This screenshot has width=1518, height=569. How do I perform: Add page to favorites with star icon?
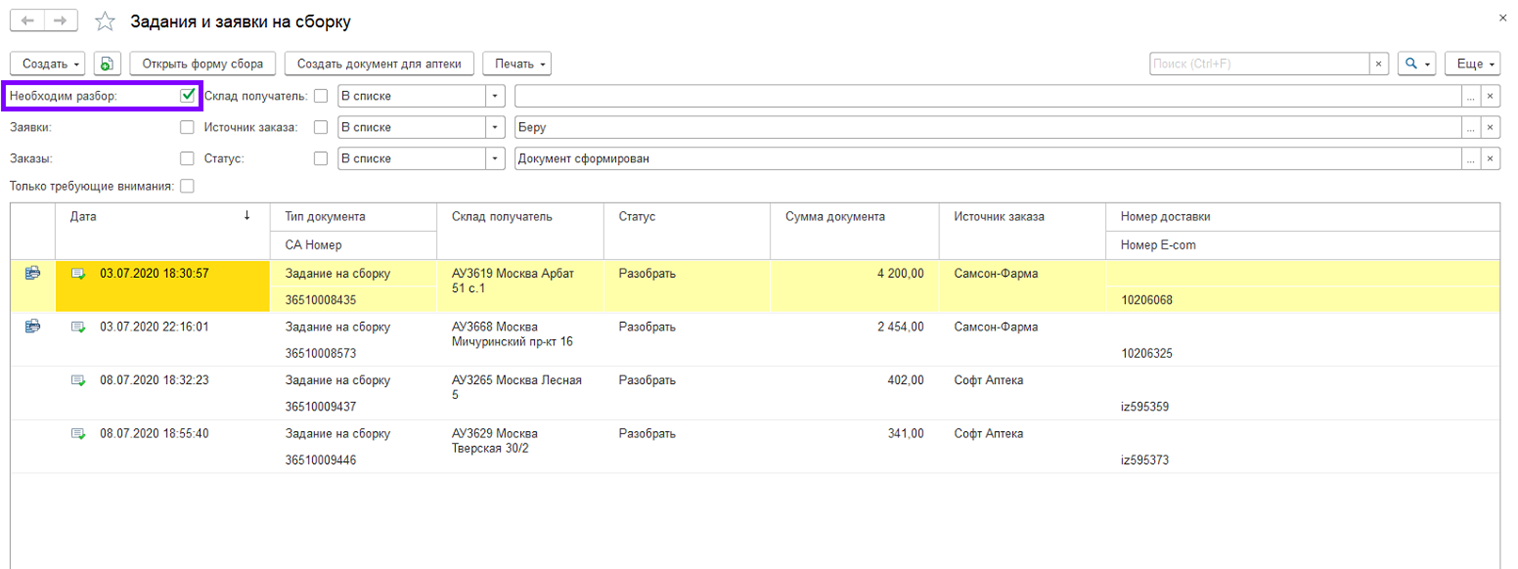coord(105,22)
